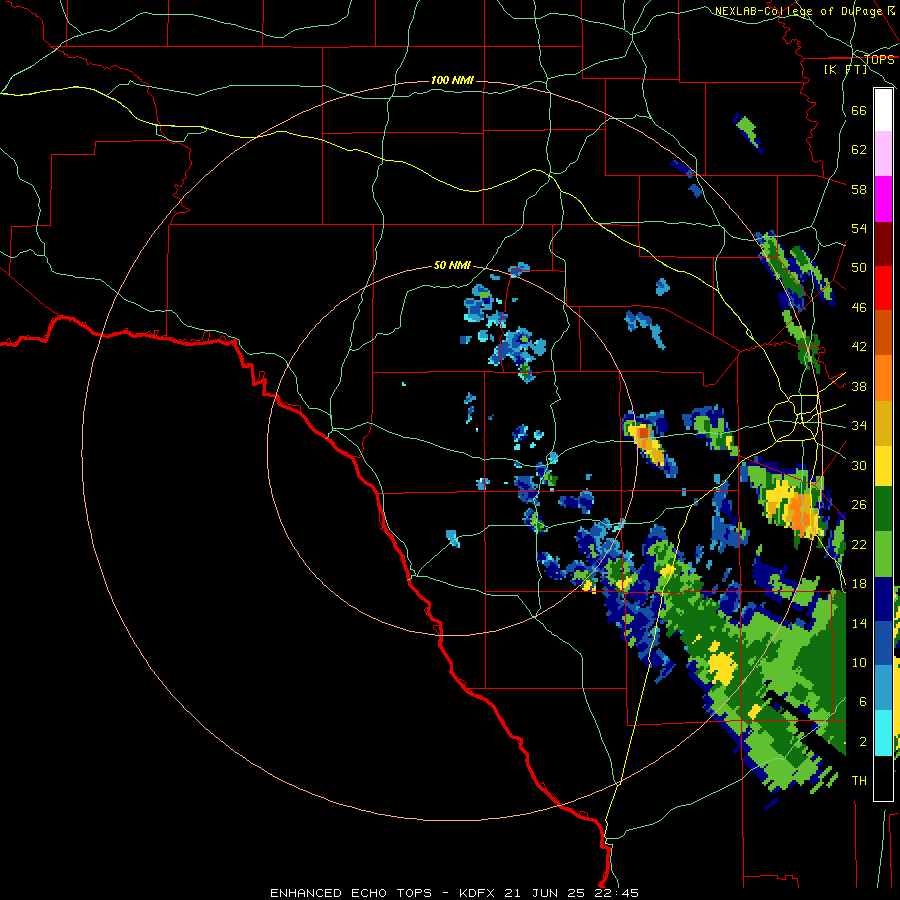
Task: Click the black TH legend block
Action: 883,777
